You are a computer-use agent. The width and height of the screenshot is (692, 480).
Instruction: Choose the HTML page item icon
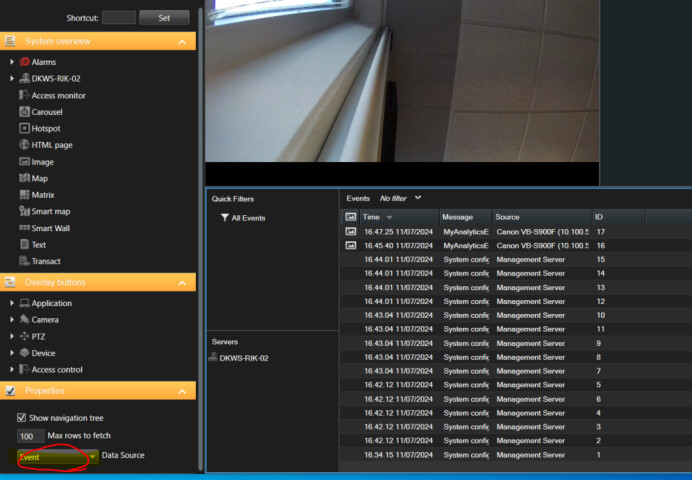tap(24, 145)
